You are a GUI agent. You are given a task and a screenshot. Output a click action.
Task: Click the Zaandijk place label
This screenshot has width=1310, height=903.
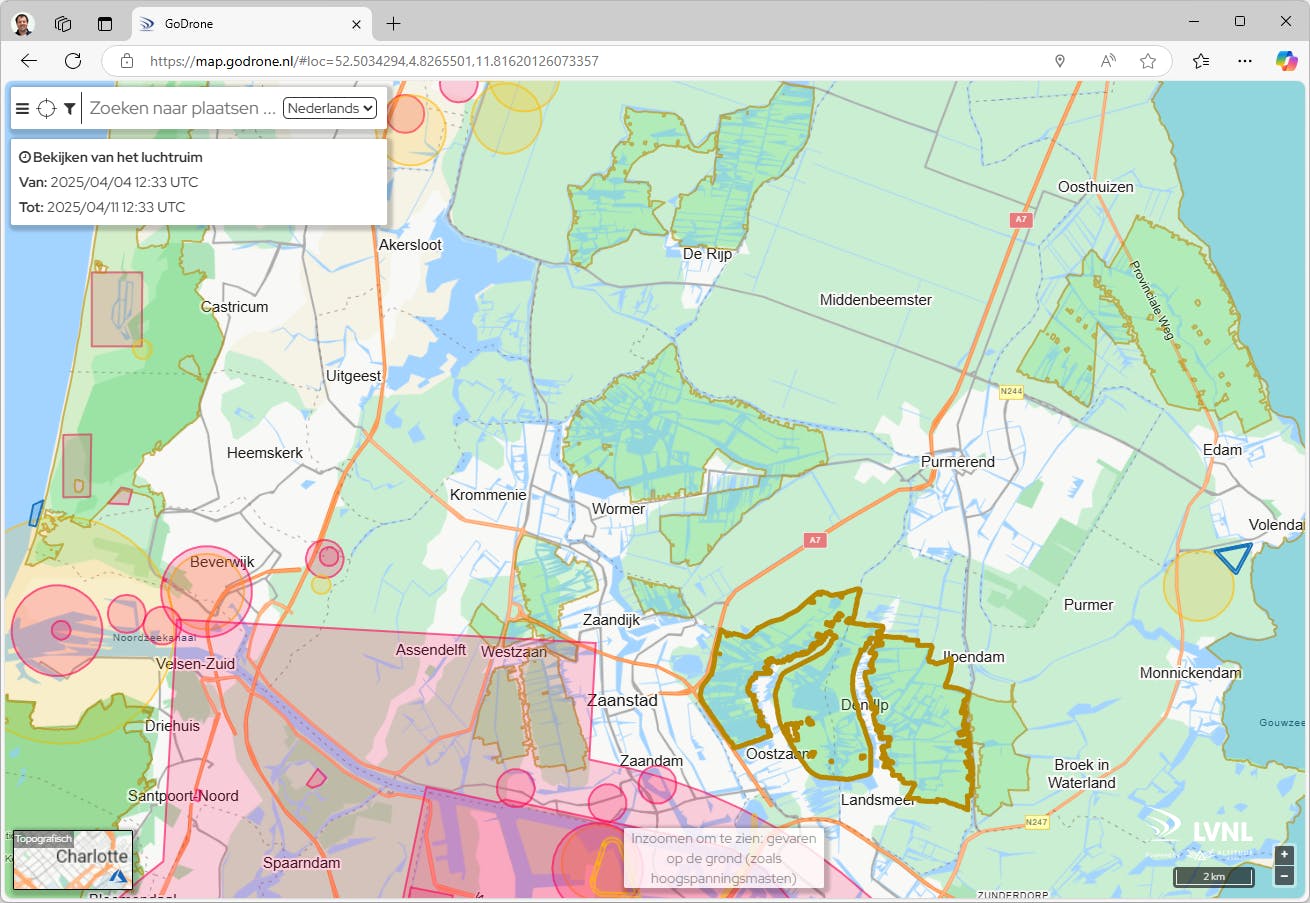click(611, 620)
